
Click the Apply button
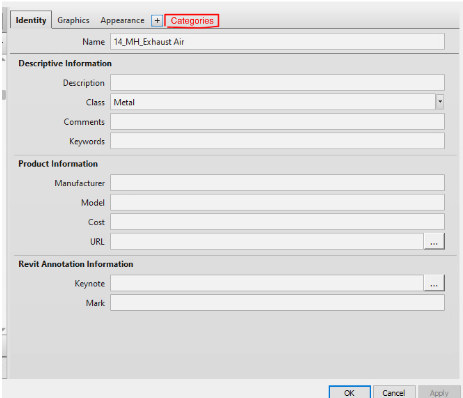(x=439, y=392)
